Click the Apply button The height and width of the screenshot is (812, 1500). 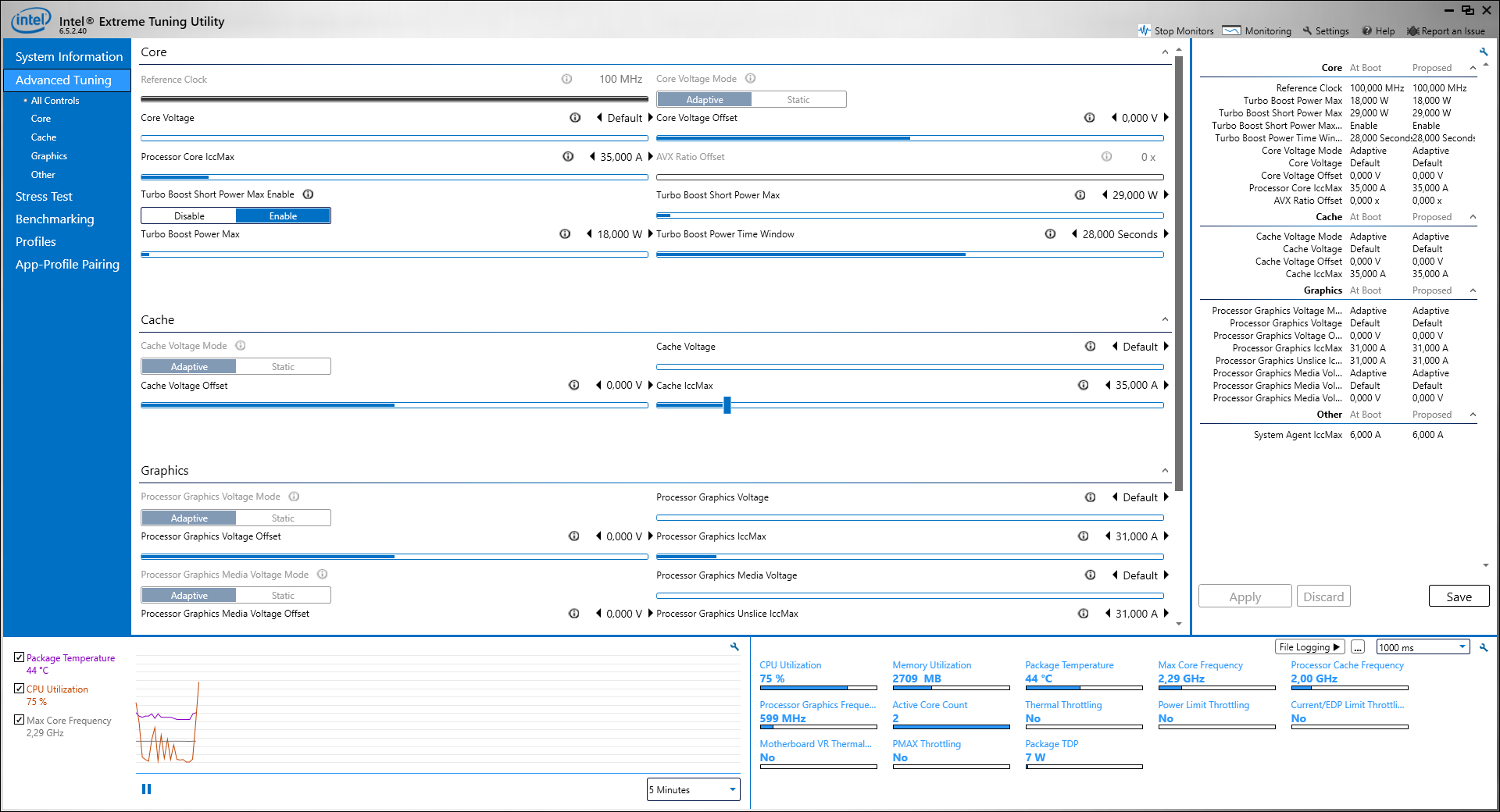click(x=1245, y=597)
